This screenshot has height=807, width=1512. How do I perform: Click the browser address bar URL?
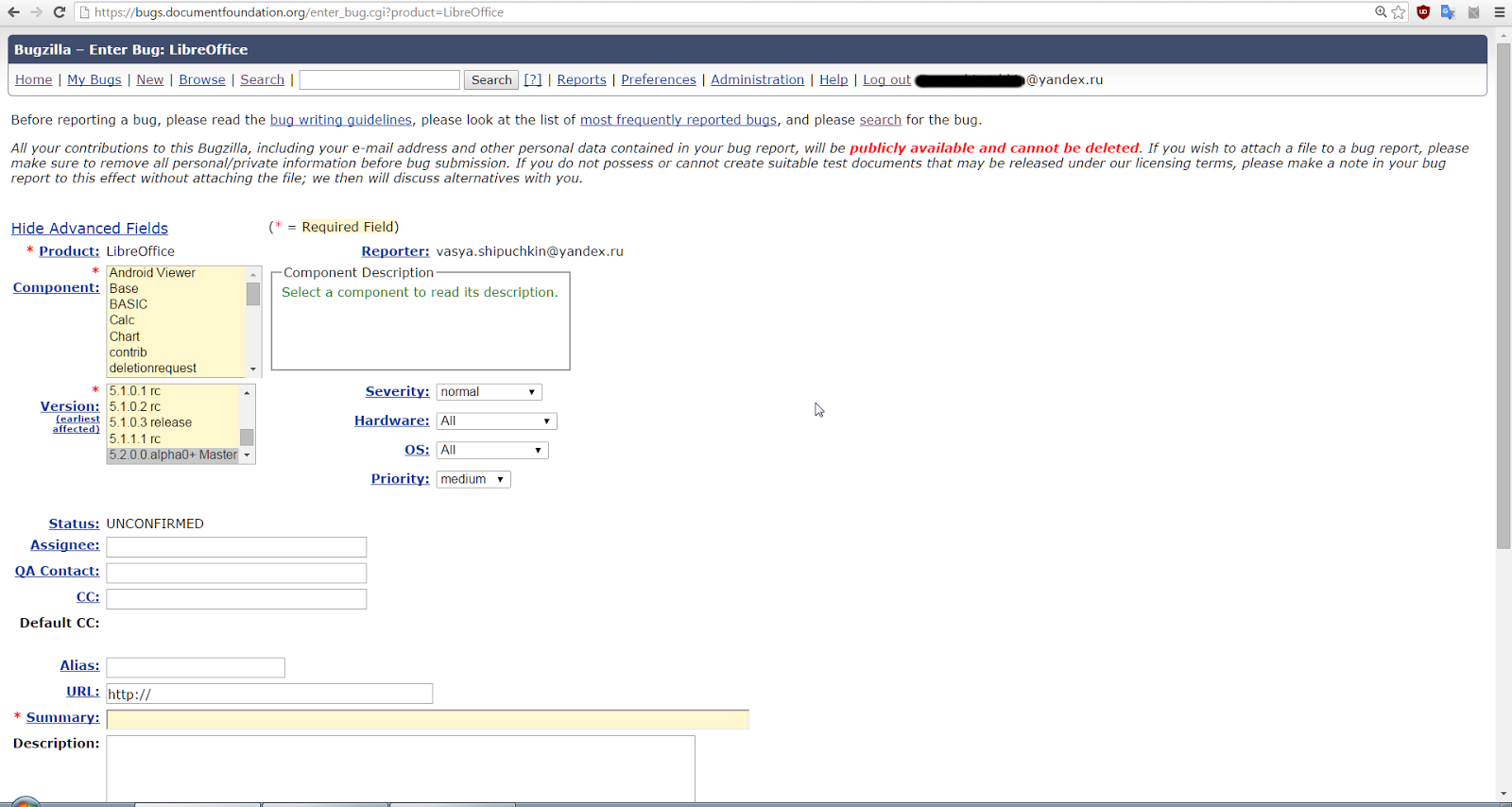pos(299,12)
